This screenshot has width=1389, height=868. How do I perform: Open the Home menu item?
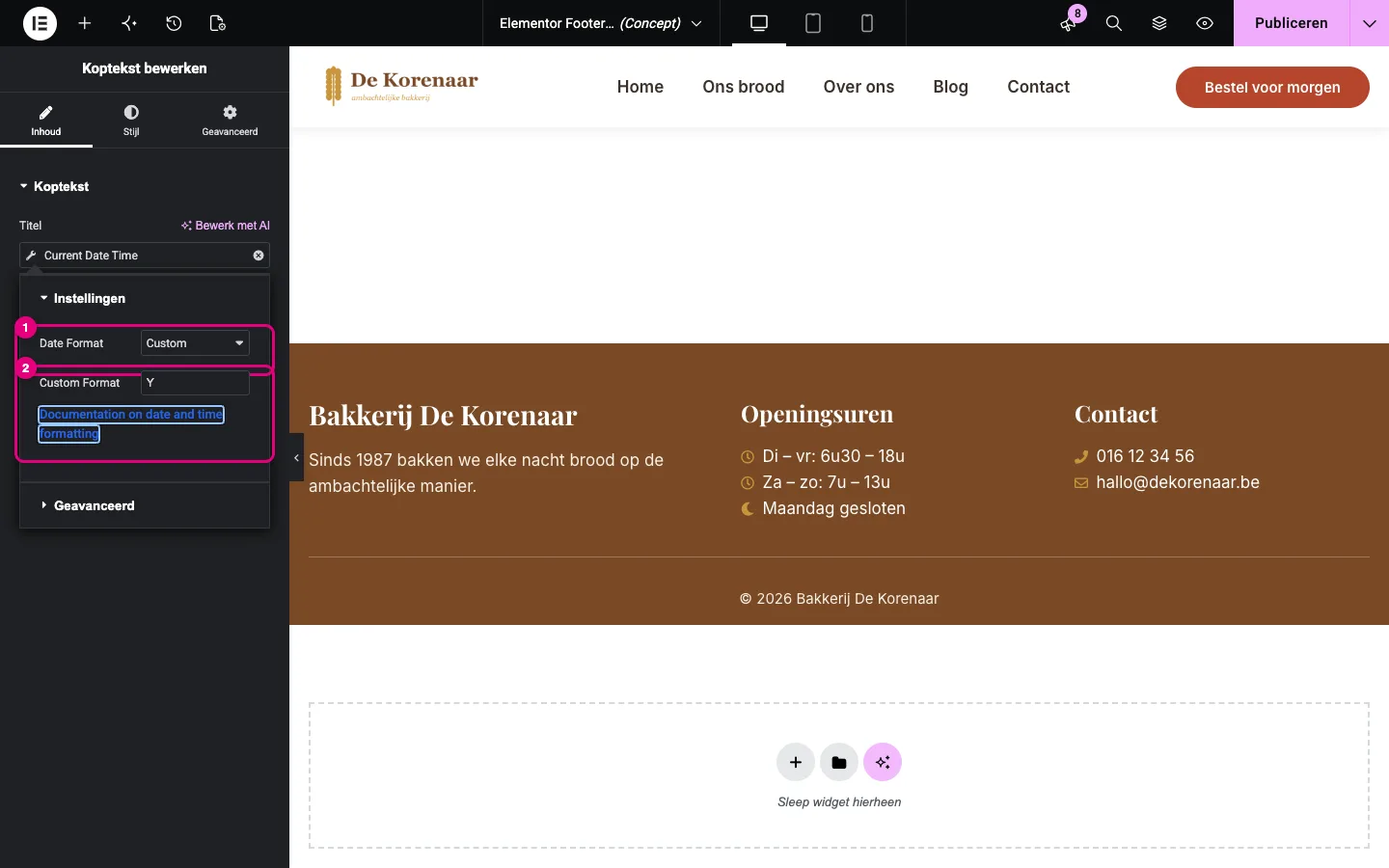(x=640, y=87)
